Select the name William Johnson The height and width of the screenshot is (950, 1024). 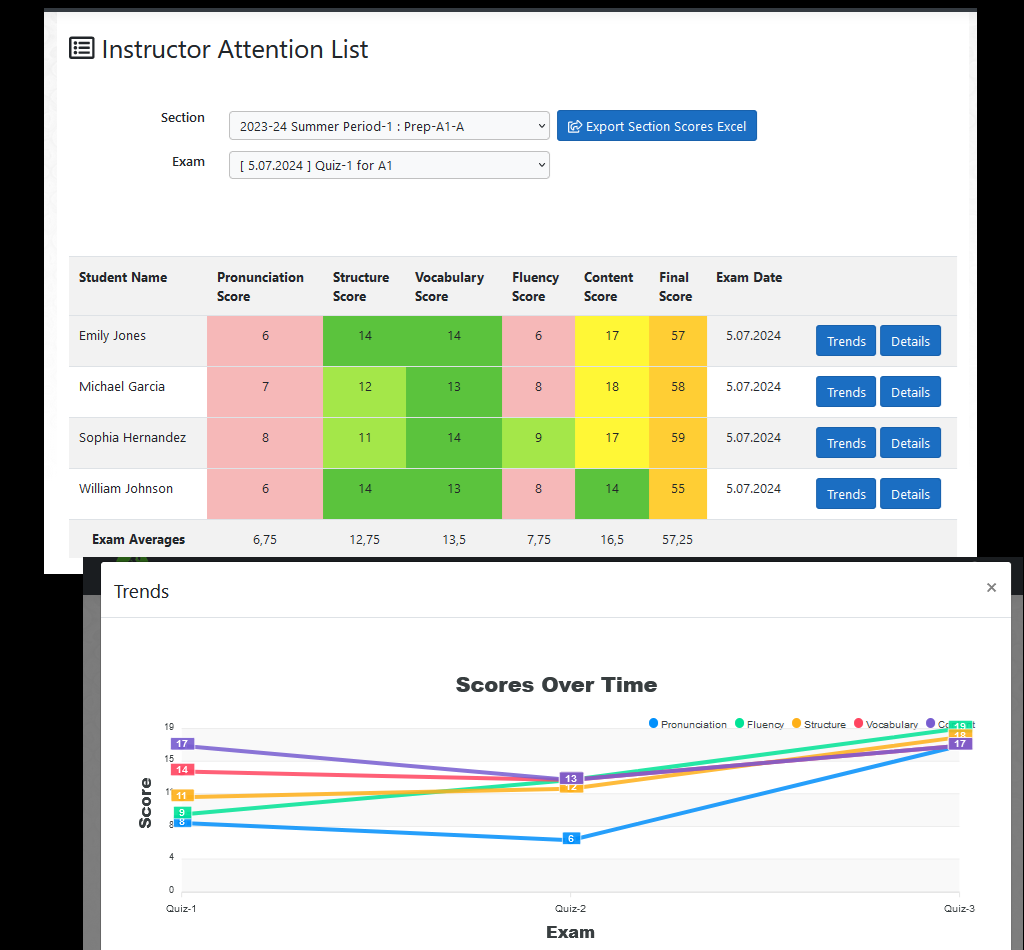126,488
